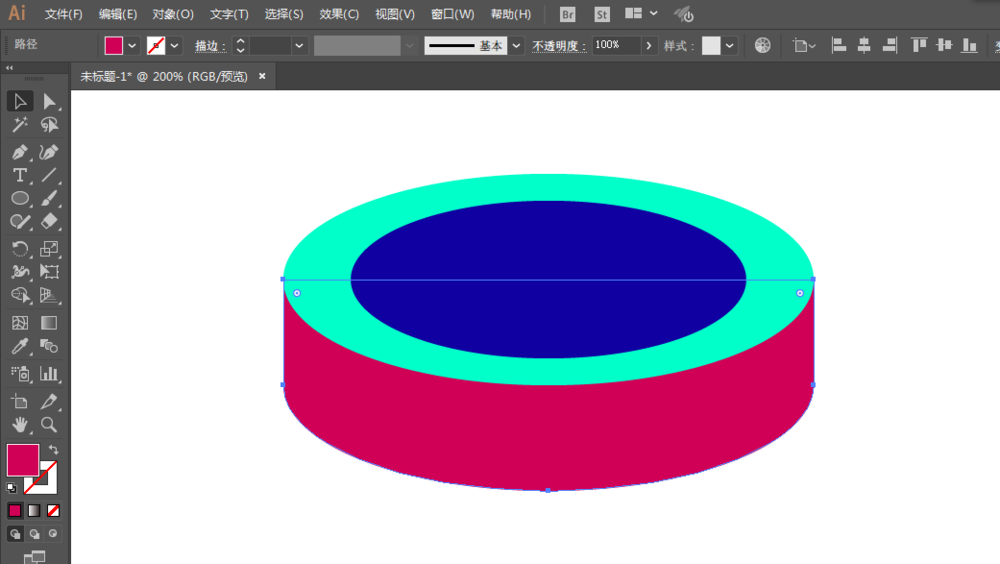
Task: Pick the Ellipse shape tool
Action: click(x=20, y=199)
